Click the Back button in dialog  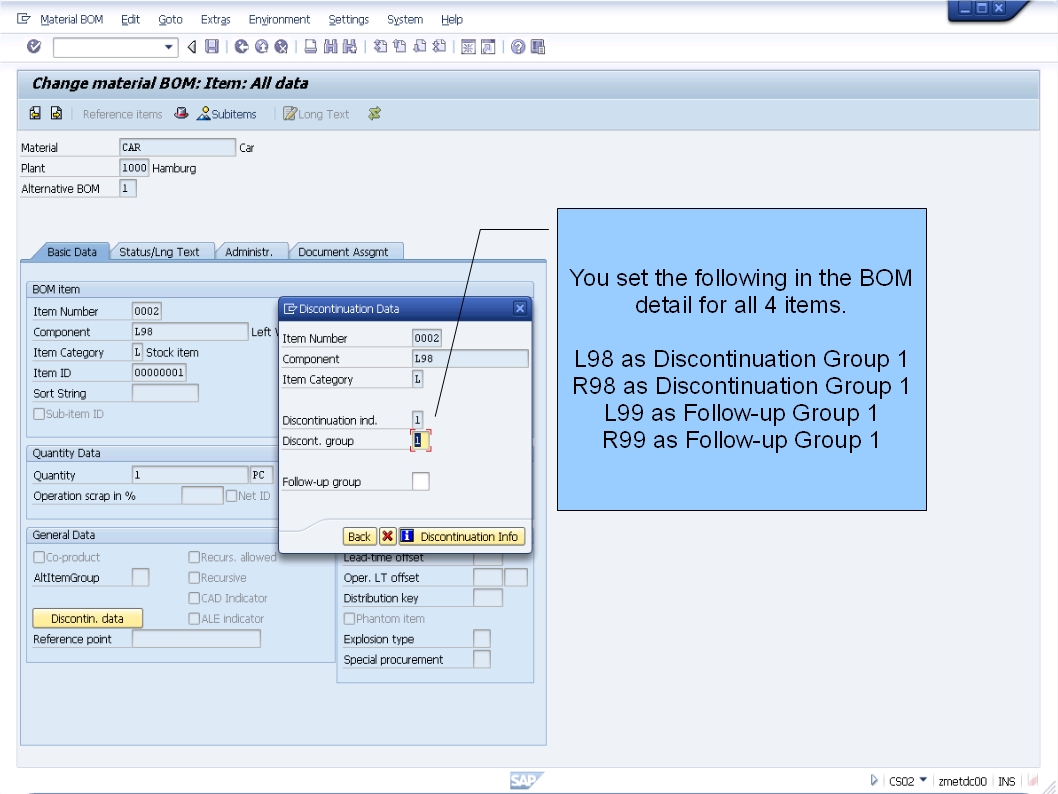coord(359,536)
